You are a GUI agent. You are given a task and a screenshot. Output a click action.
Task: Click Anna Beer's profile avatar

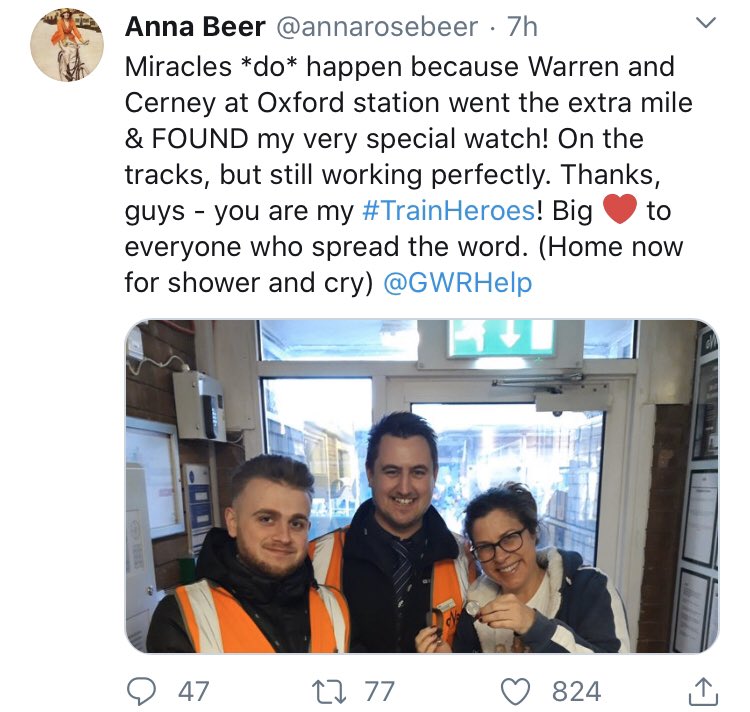67,45
